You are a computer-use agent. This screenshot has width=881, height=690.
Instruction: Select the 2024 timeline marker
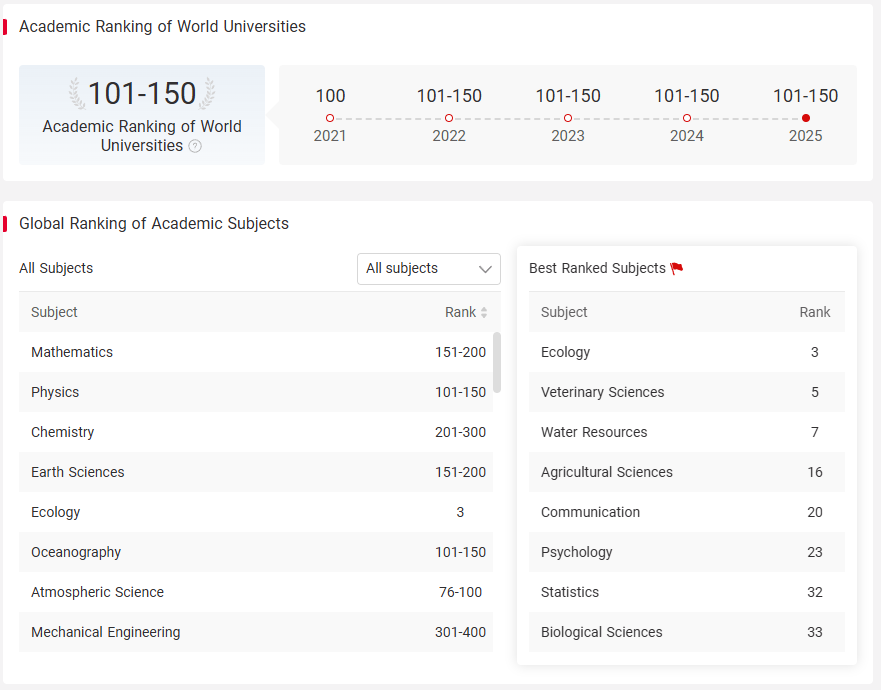pyautogui.click(x=687, y=118)
